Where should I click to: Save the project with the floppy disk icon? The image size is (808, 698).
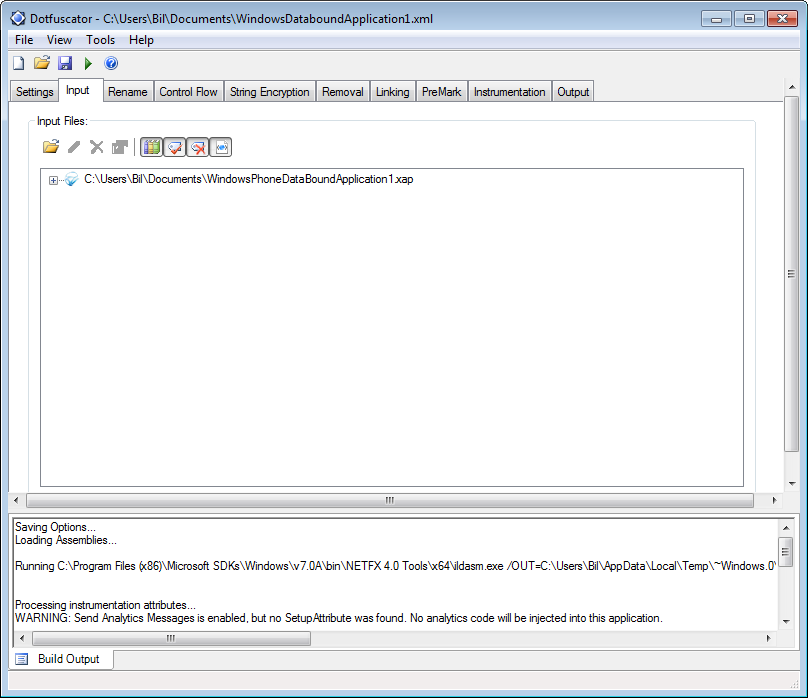[x=65, y=63]
